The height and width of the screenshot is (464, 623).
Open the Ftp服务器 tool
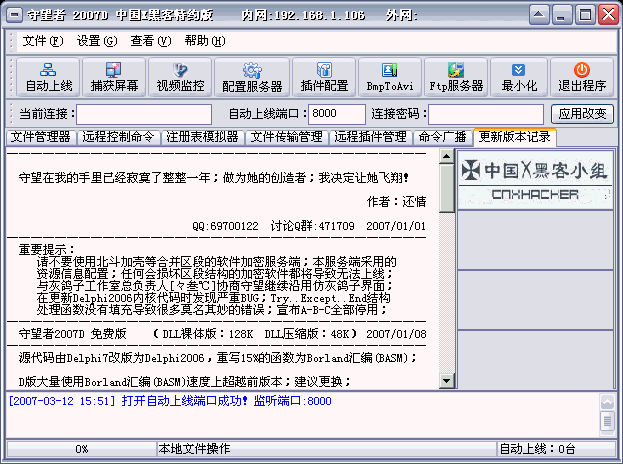tap(455, 77)
